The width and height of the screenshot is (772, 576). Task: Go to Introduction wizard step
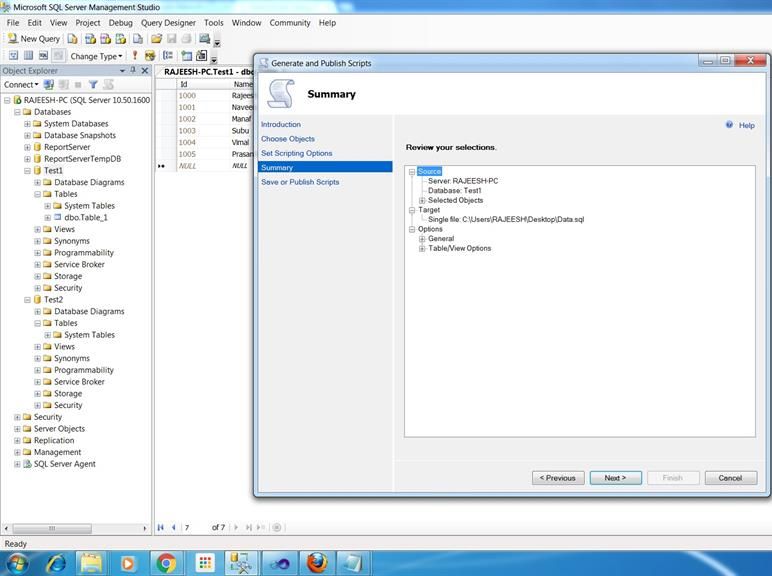point(281,125)
